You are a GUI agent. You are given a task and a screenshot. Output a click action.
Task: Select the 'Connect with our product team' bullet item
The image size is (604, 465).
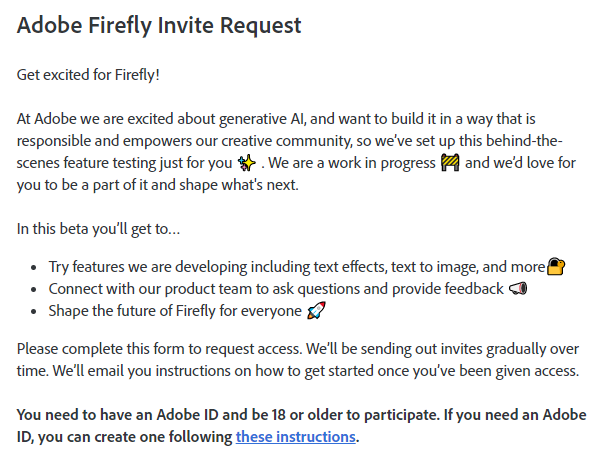pos(288,289)
